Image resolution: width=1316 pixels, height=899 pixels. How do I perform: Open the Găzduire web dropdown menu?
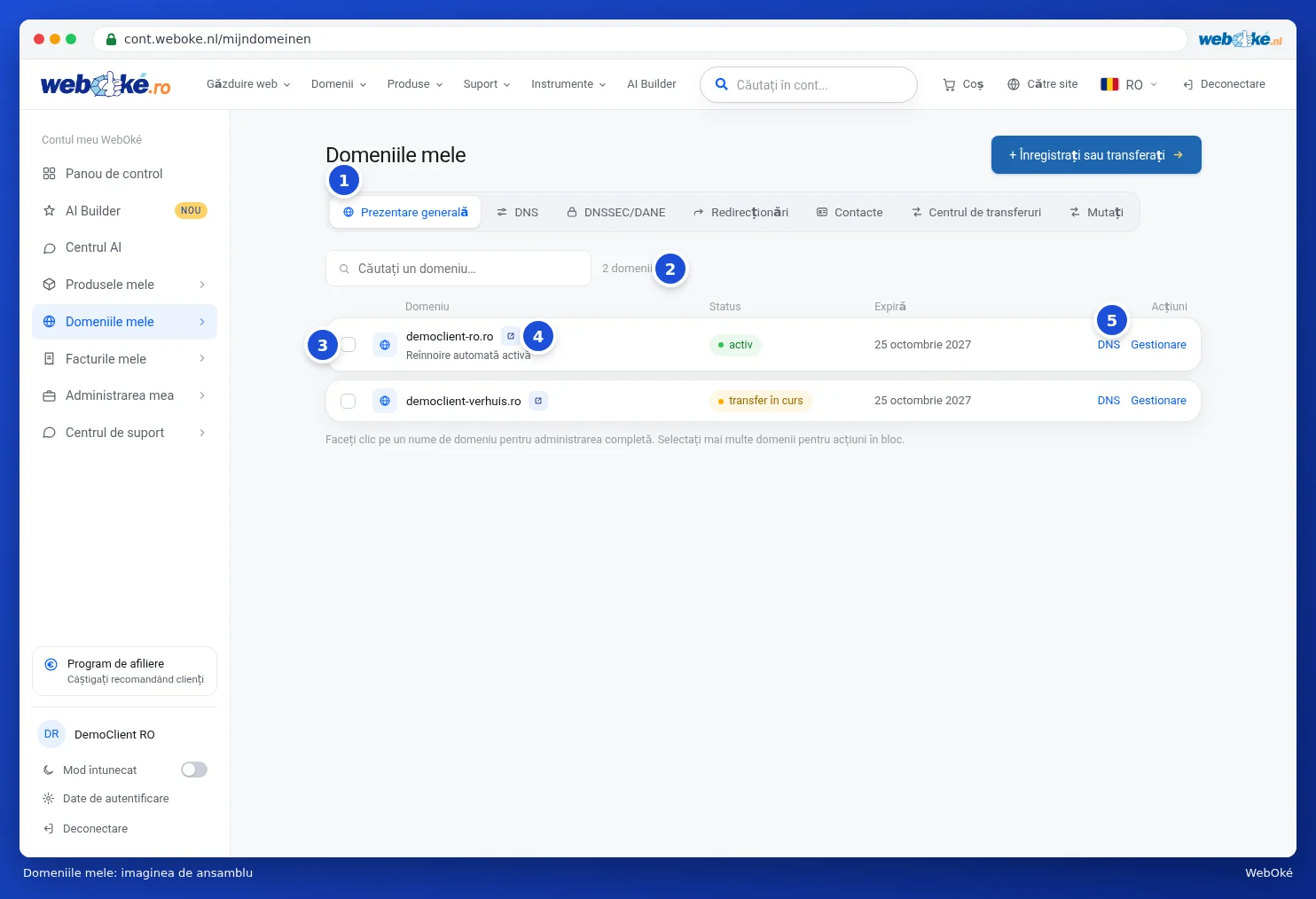(248, 84)
